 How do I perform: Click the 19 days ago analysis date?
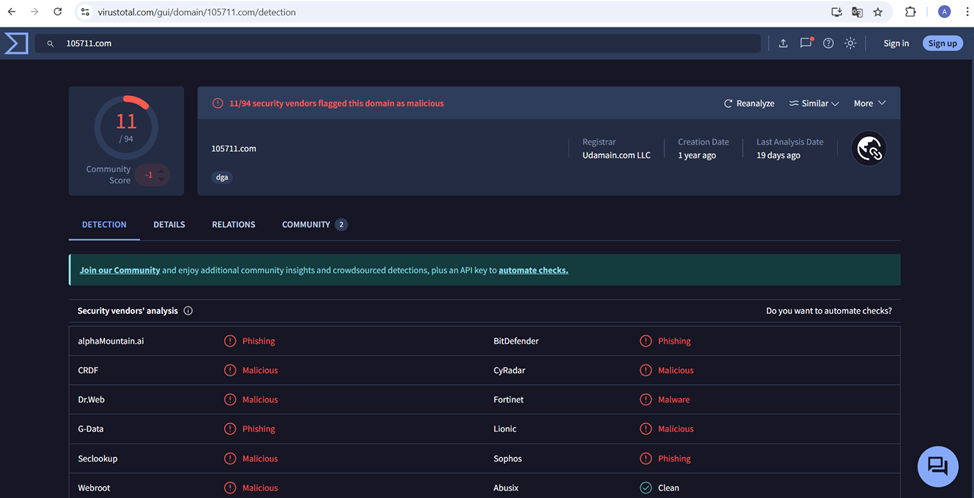tap(778, 155)
